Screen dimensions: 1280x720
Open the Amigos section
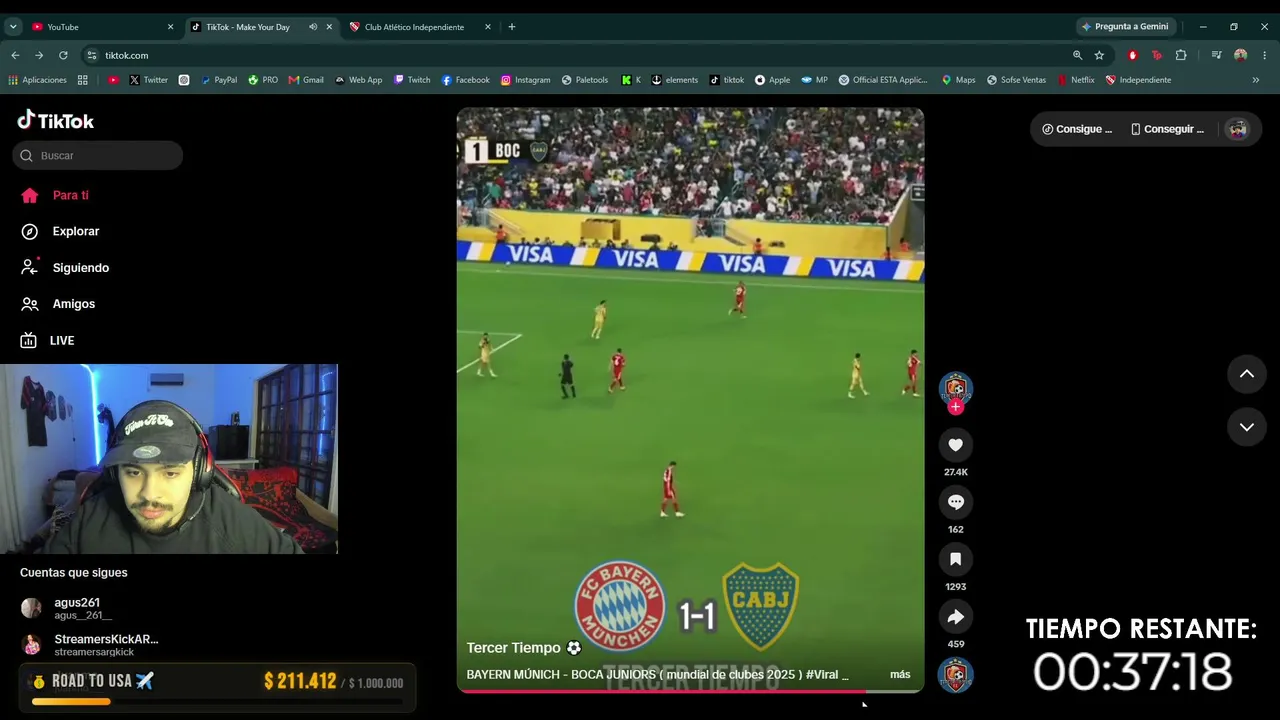pos(73,304)
